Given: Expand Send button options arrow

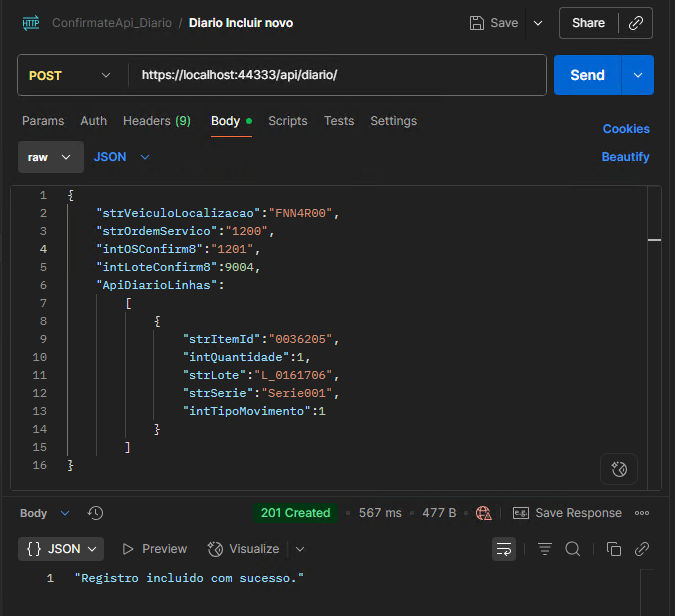Looking at the screenshot, I should 638,75.
